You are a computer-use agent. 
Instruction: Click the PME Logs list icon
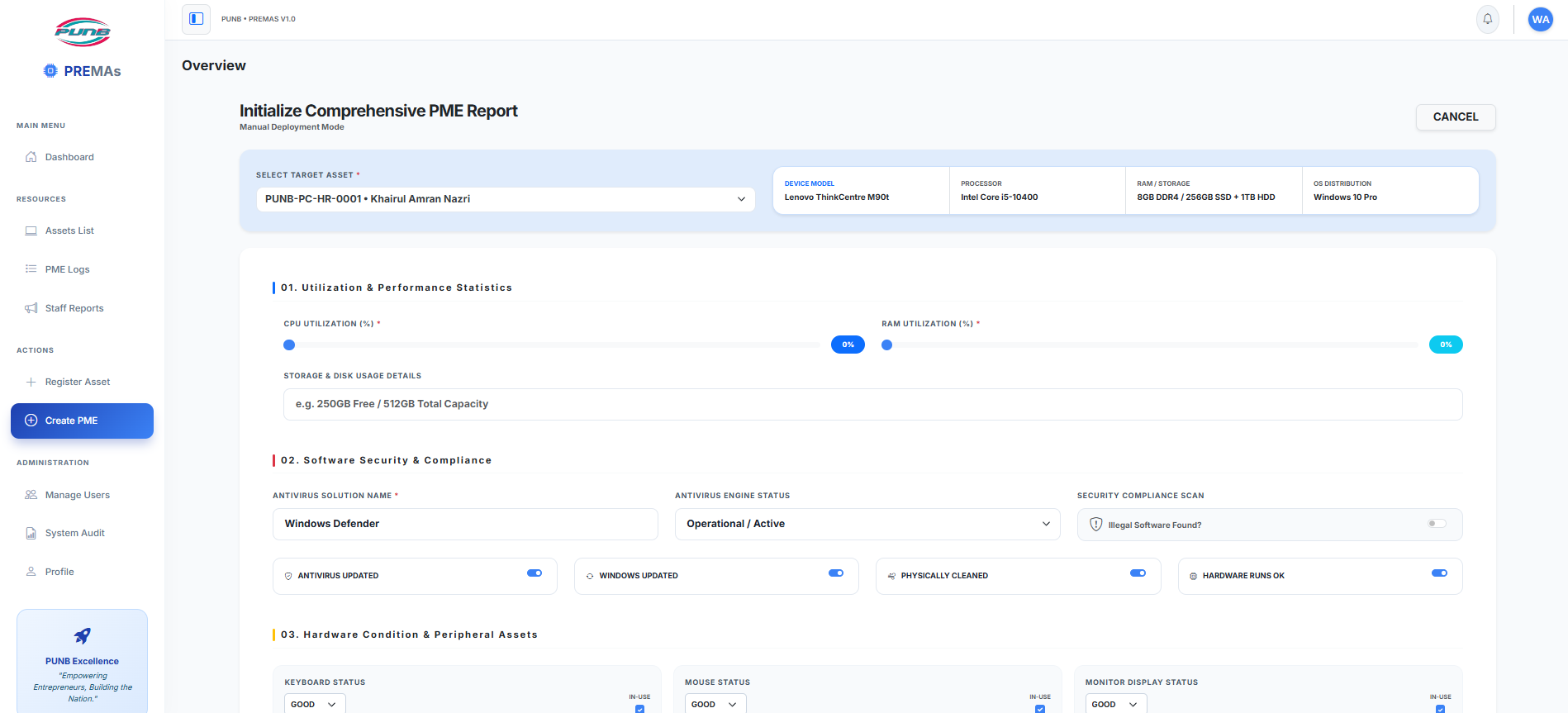31,269
